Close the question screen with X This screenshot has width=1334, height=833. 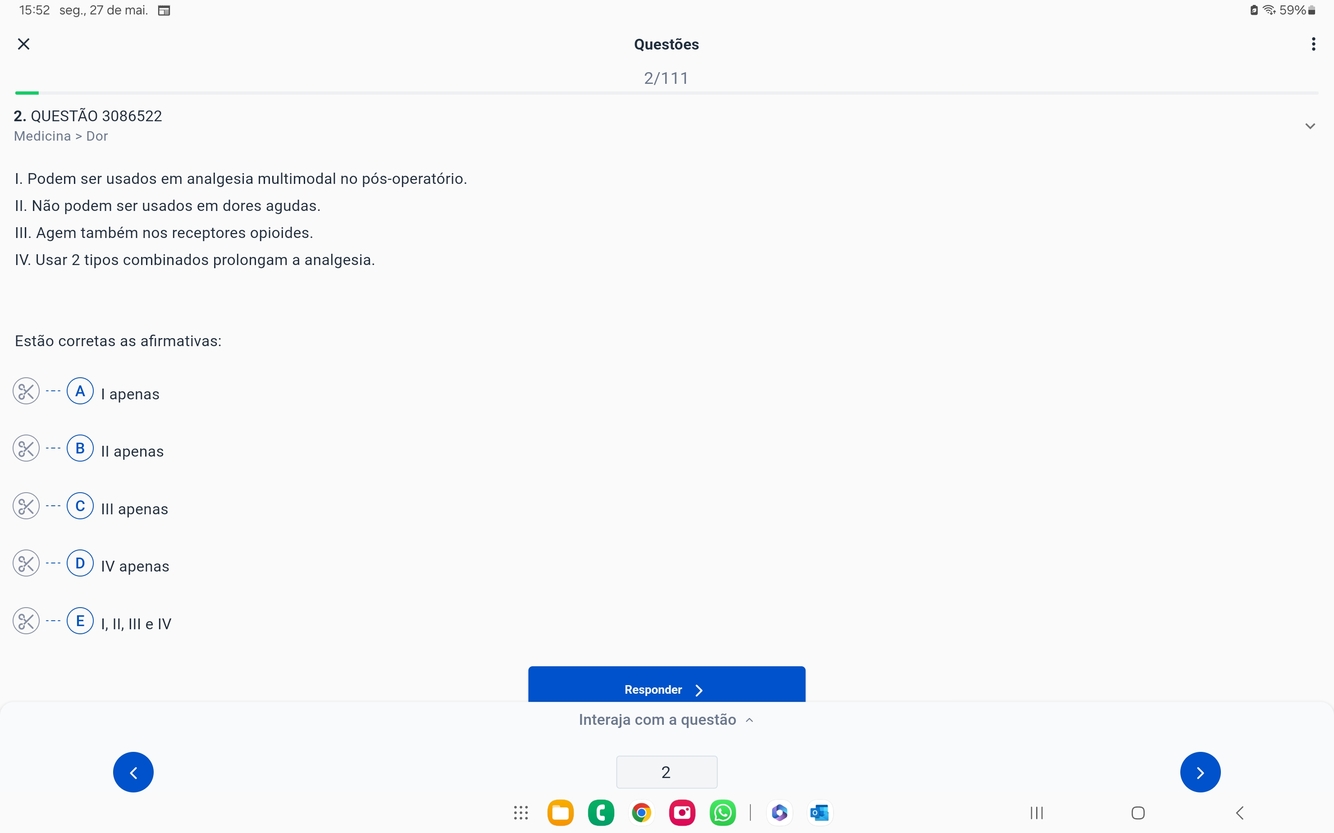point(24,44)
